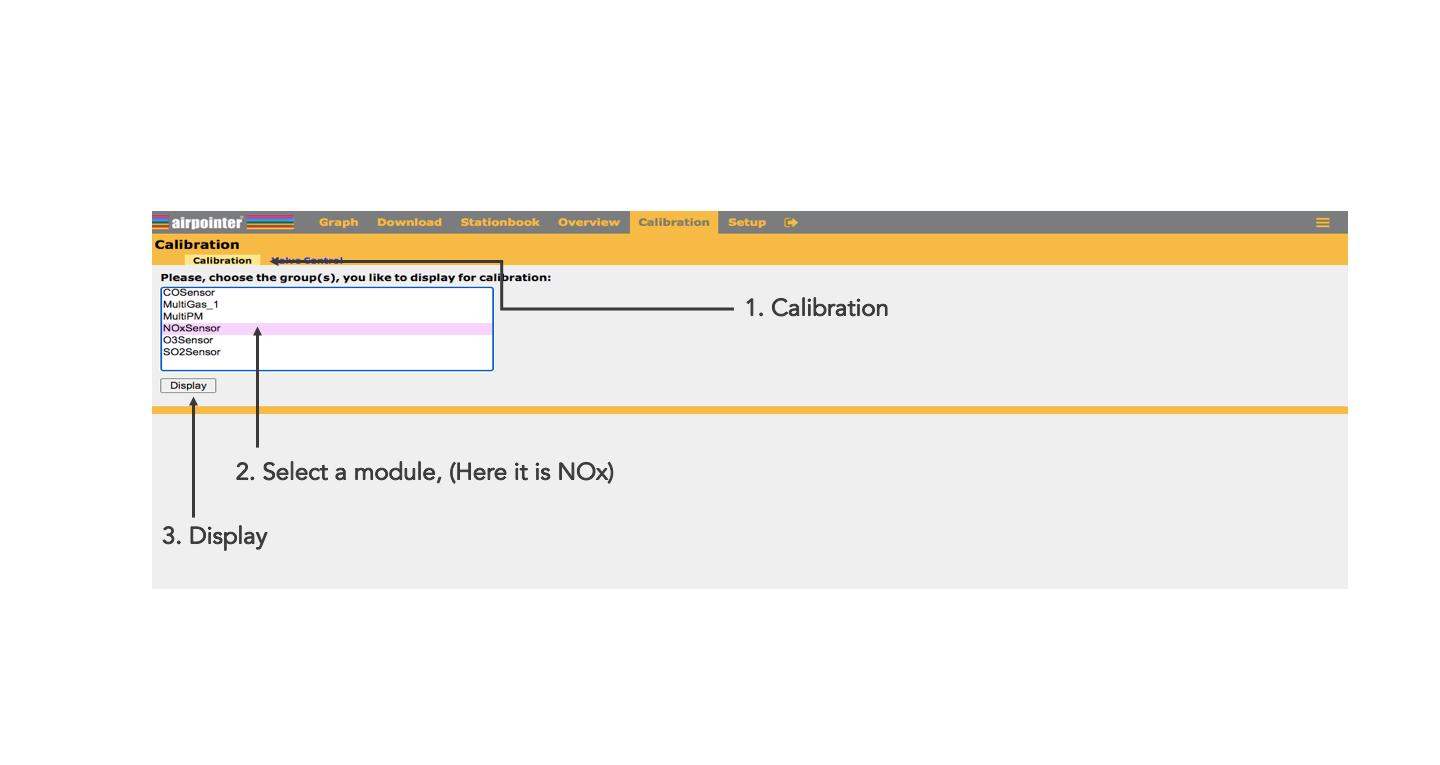Viewport: 1440px width, 765px height.
Task: Select COSensor in the group list
Action: pyautogui.click(x=189, y=293)
